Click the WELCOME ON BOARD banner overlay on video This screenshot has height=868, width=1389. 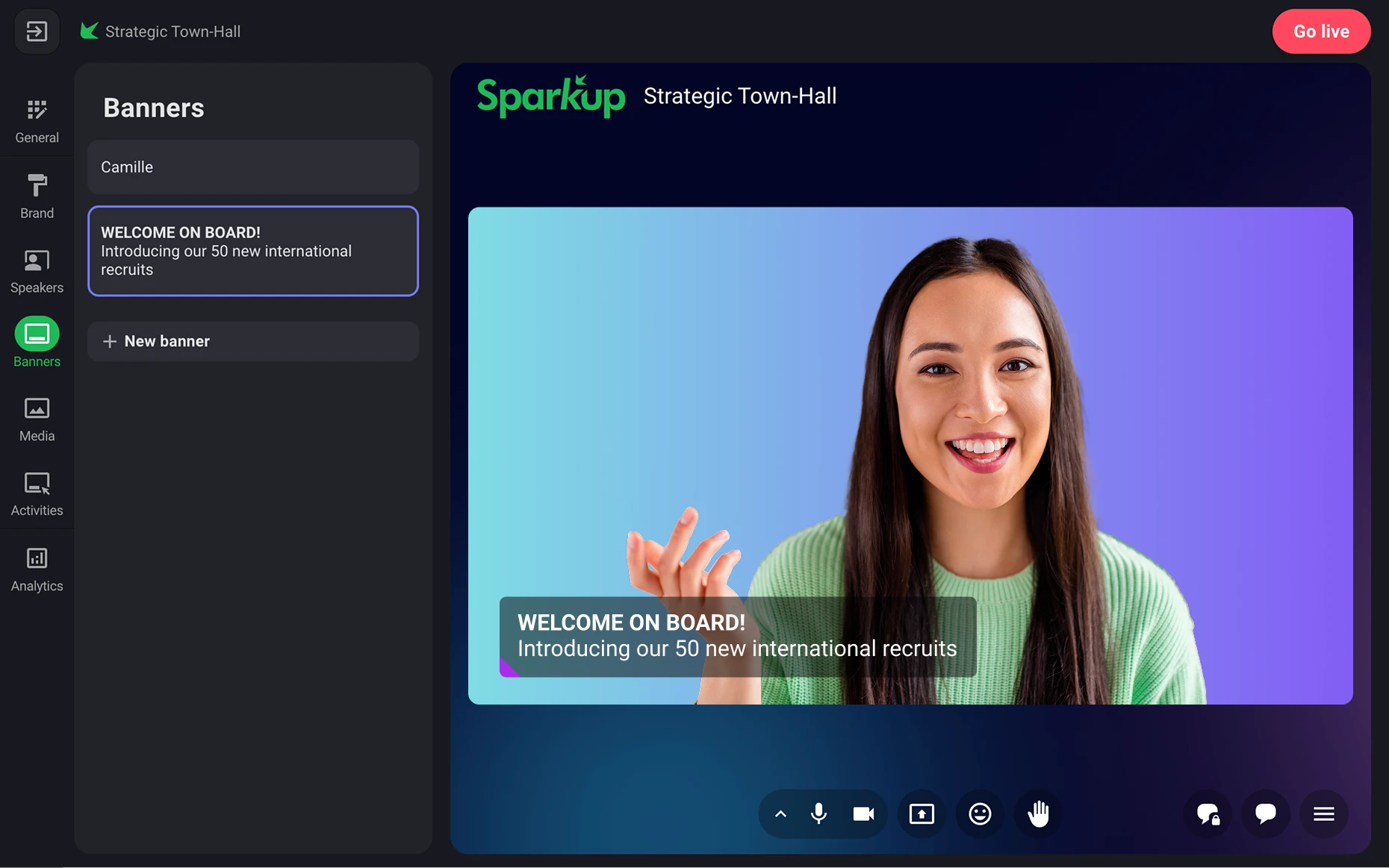738,637
